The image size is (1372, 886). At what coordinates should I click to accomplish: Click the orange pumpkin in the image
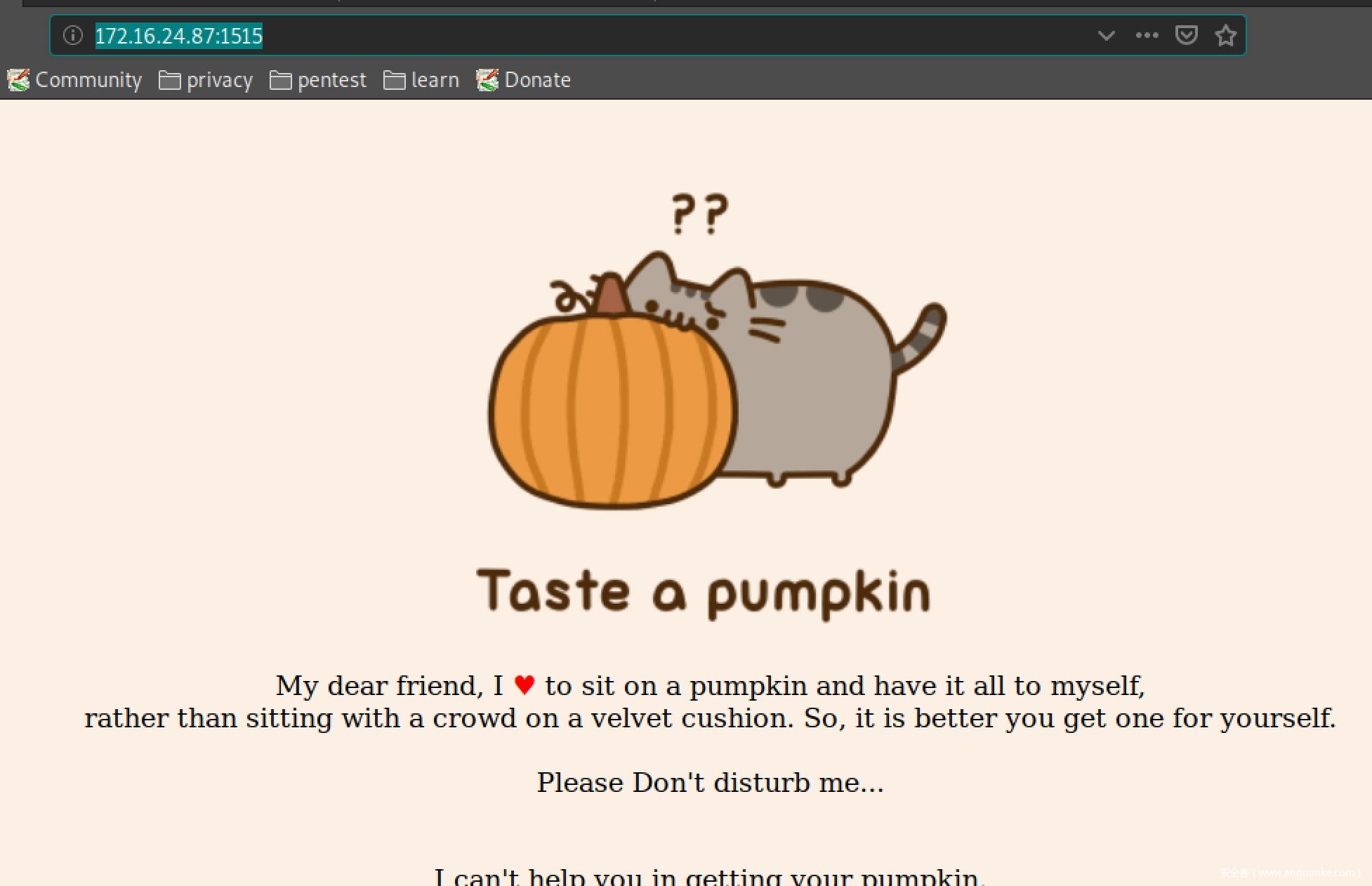611,411
